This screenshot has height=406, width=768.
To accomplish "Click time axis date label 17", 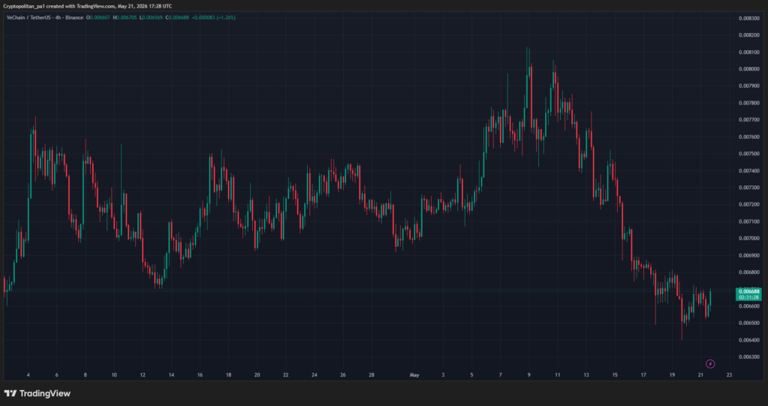I will point(644,375).
